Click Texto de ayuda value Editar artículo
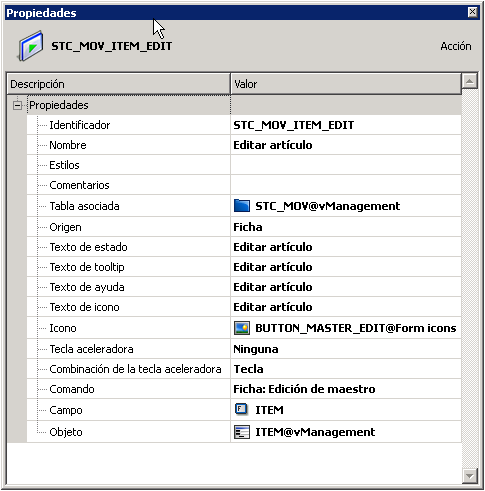485x491 pixels. [x=273, y=287]
